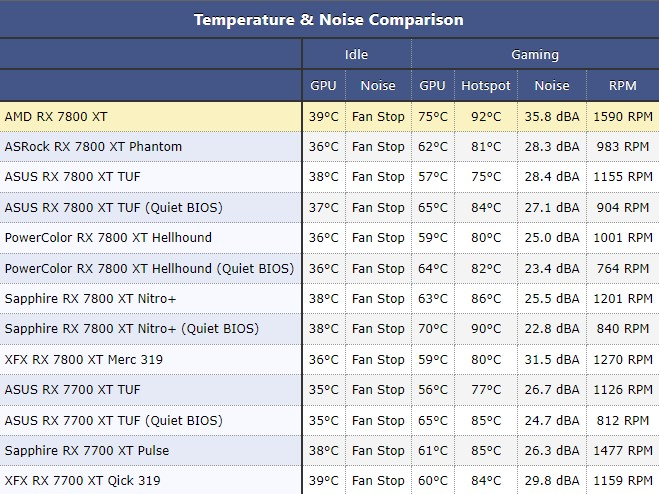This screenshot has width=659, height=494.
Task: Click PowerColor RX 7800 XT Hellhound (Quiet BIOS)
Action: (149, 268)
